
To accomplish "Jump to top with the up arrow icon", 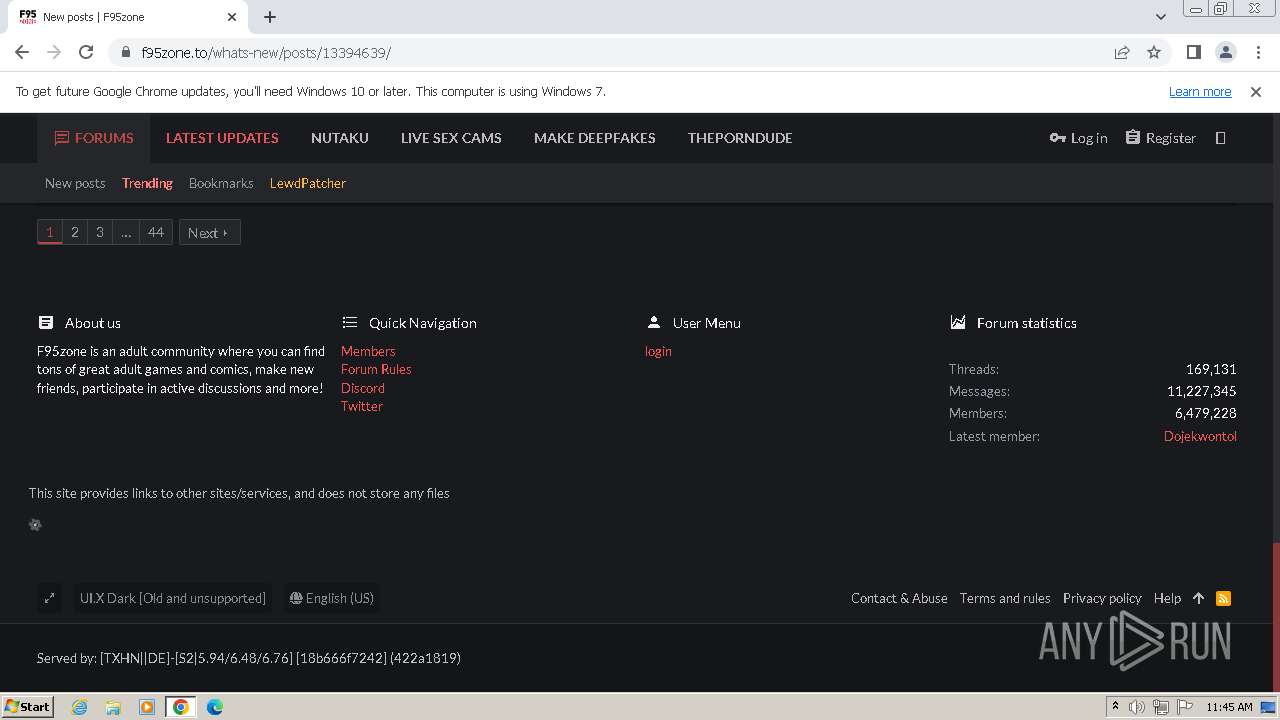I will (1198, 598).
